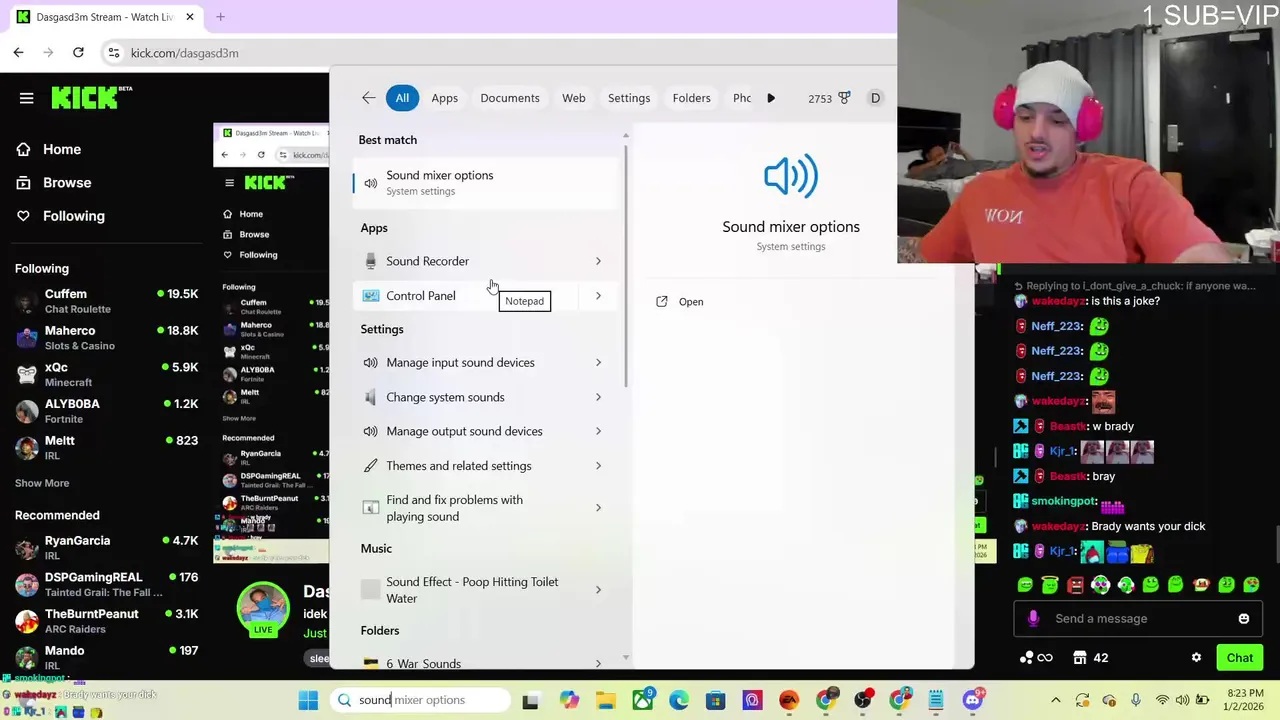1280x720 pixels.
Task: Click the D account avatar in search
Action: 875,98
